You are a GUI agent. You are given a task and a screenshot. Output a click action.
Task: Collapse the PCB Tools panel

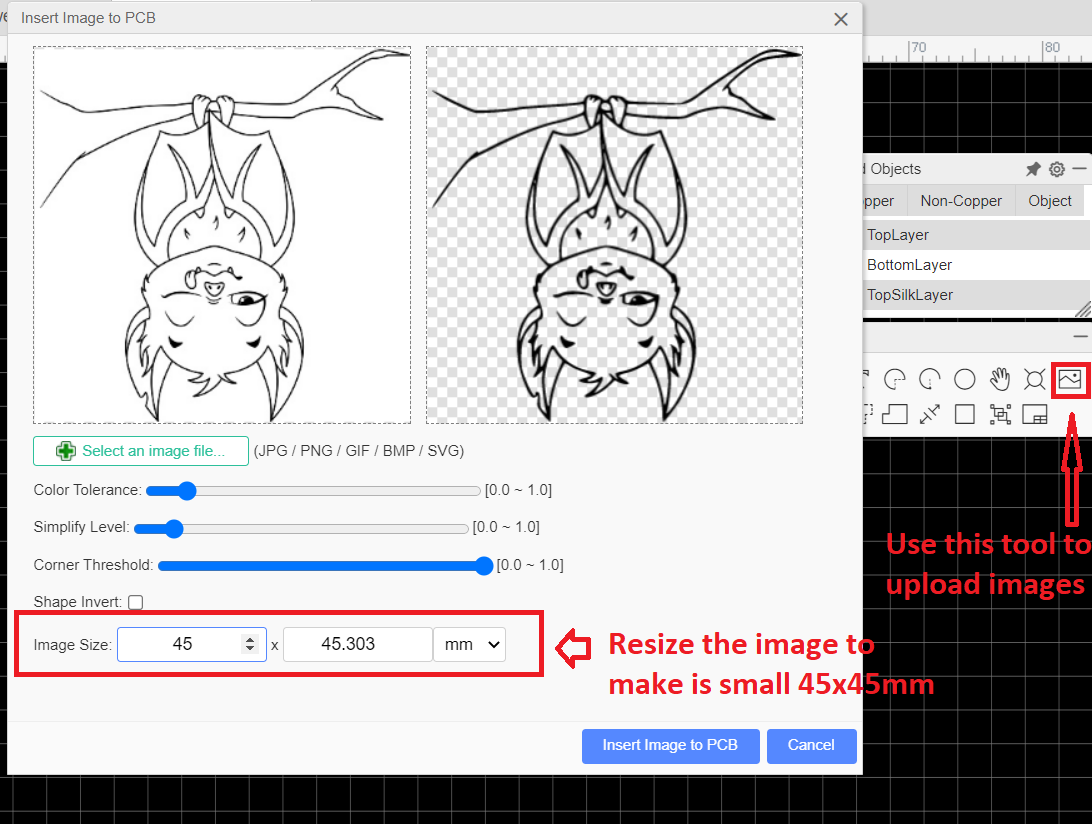pos(1080,336)
